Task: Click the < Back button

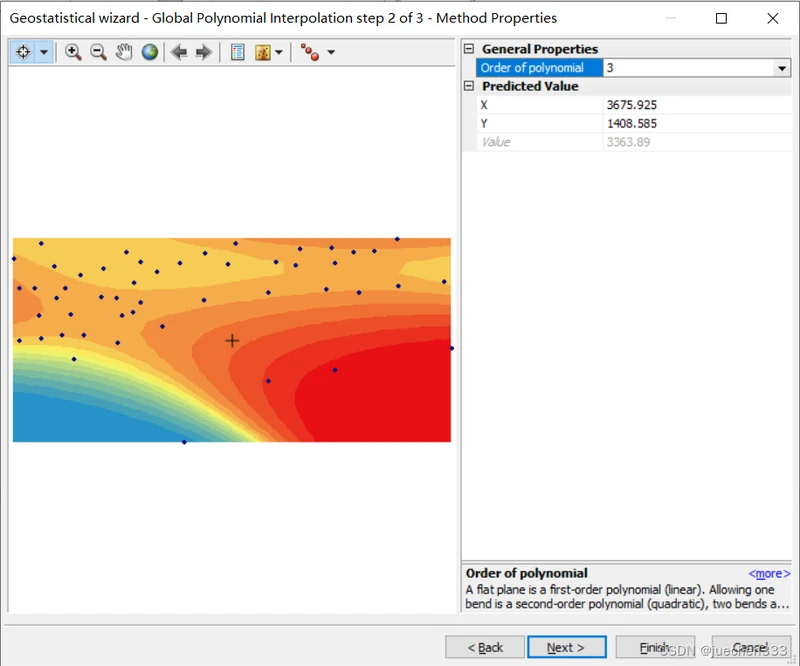Action: (x=485, y=647)
